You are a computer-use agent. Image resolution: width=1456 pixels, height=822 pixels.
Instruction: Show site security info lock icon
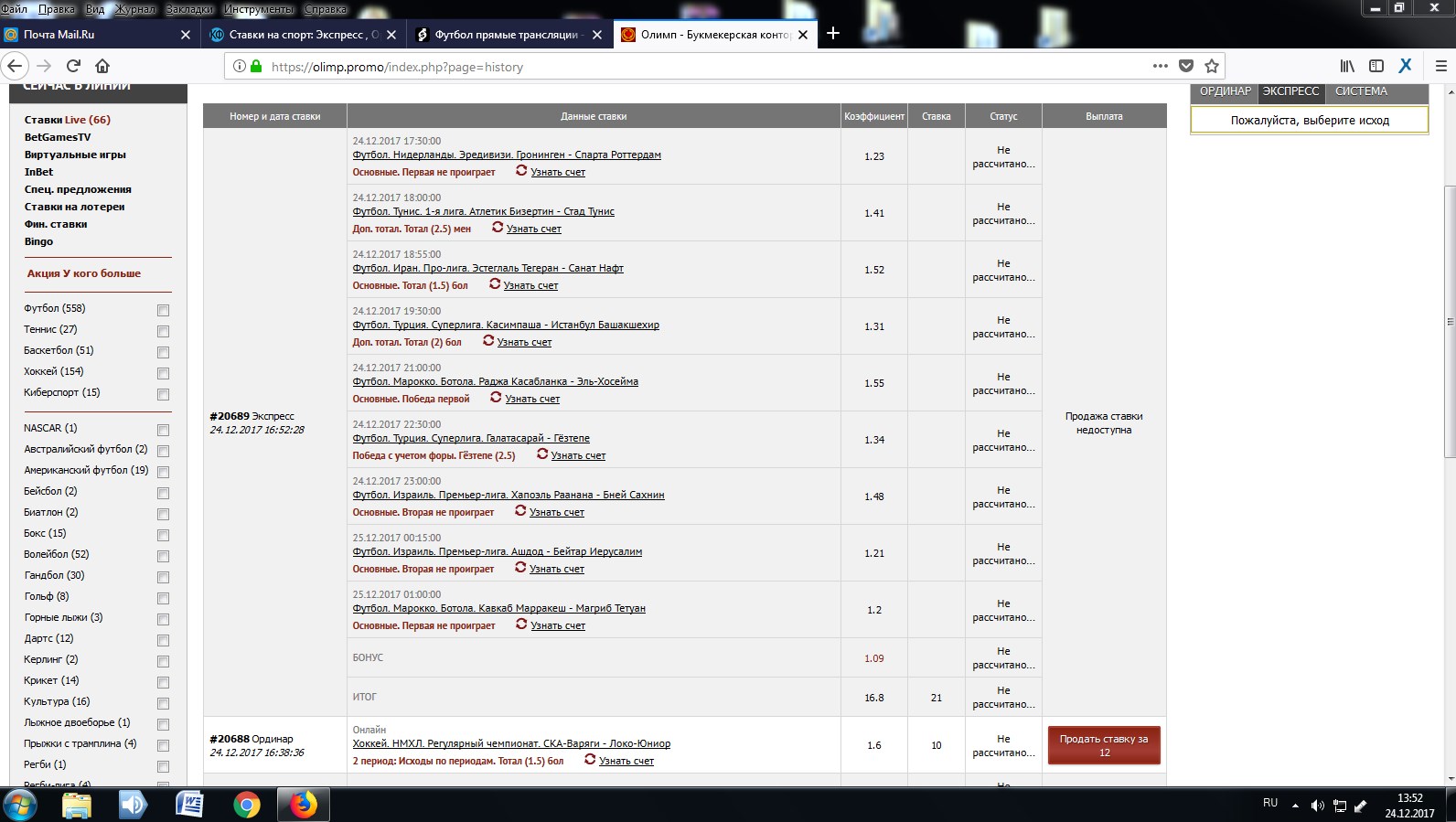coord(256,66)
